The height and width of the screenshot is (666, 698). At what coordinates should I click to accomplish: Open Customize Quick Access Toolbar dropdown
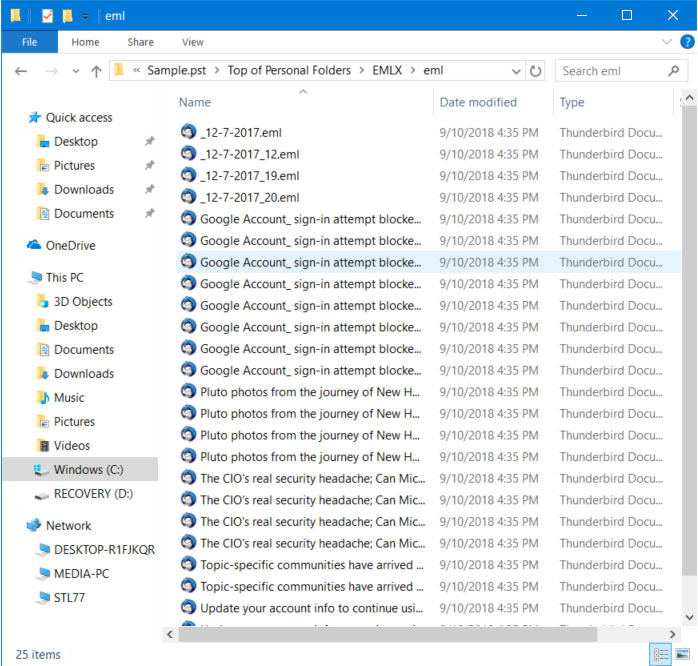[85, 17]
